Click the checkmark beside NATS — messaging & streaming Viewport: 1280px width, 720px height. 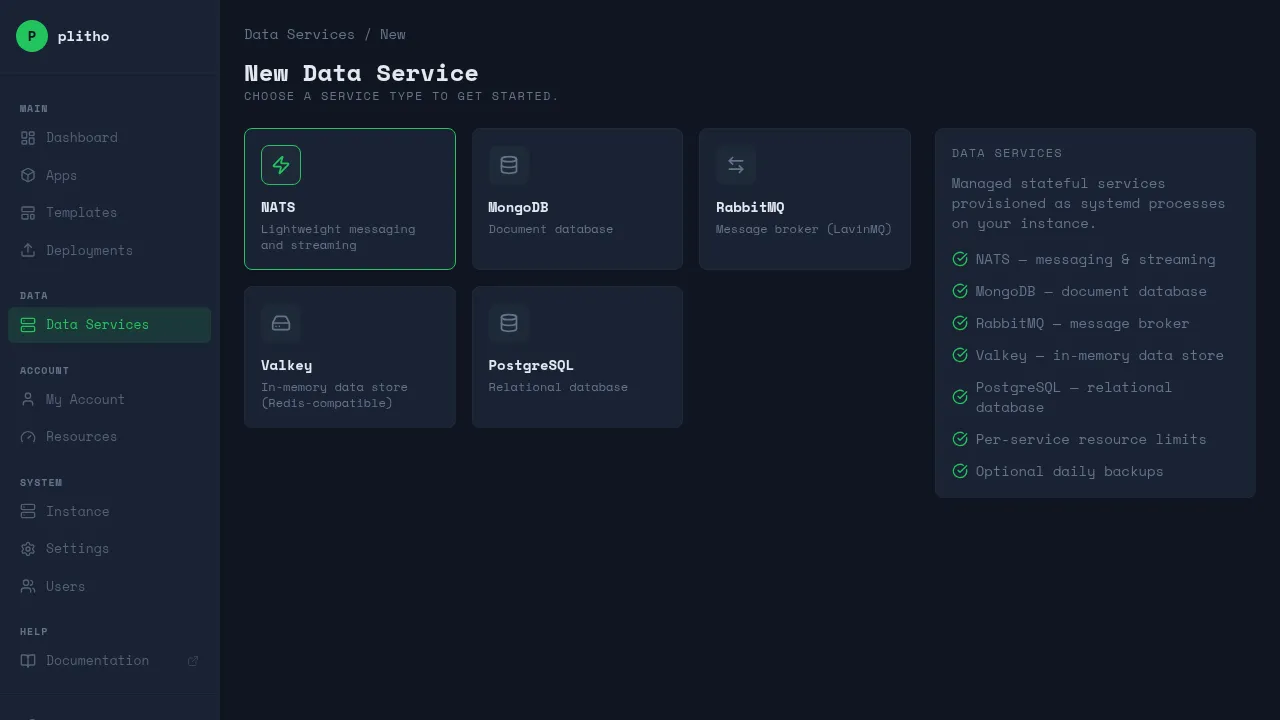click(960, 259)
